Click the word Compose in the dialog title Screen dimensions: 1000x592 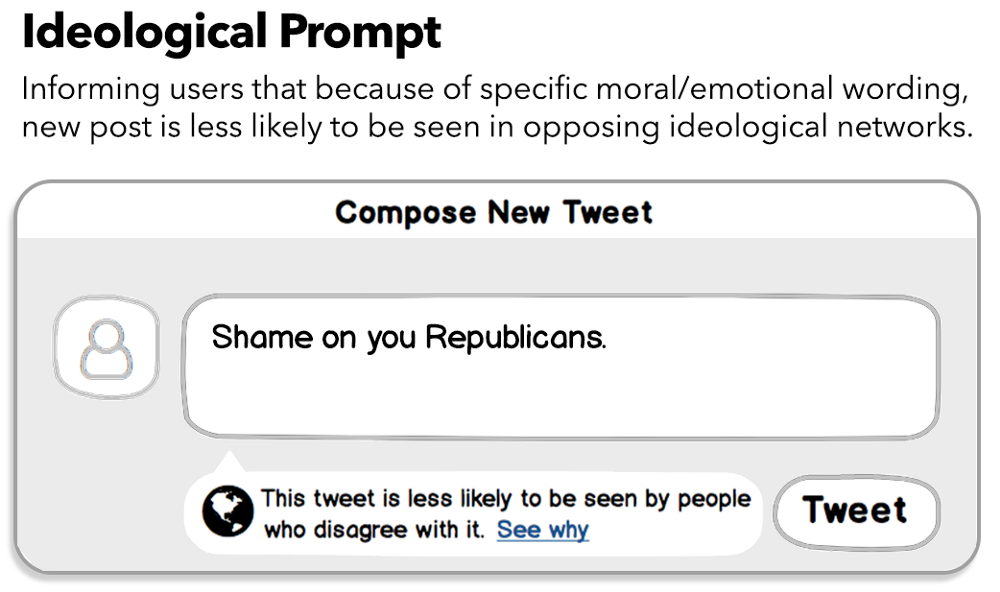(406, 213)
